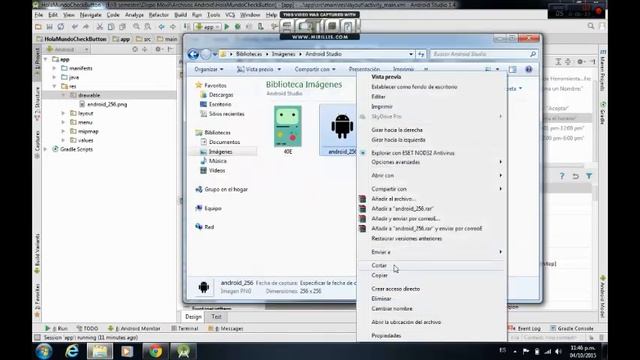Open the Organizar dropdown in Explorer
The height and width of the screenshot is (360, 640).
[209, 69]
